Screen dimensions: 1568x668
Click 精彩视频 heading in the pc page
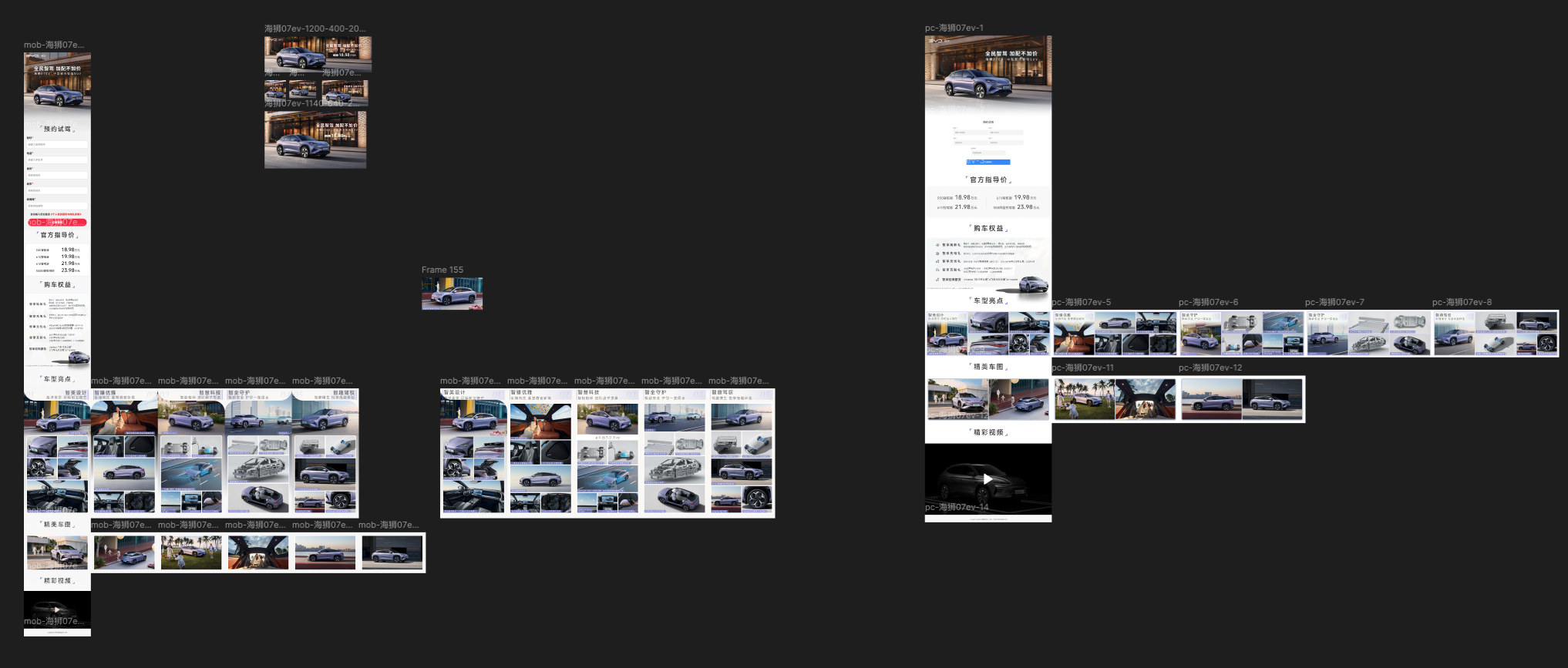(x=988, y=432)
